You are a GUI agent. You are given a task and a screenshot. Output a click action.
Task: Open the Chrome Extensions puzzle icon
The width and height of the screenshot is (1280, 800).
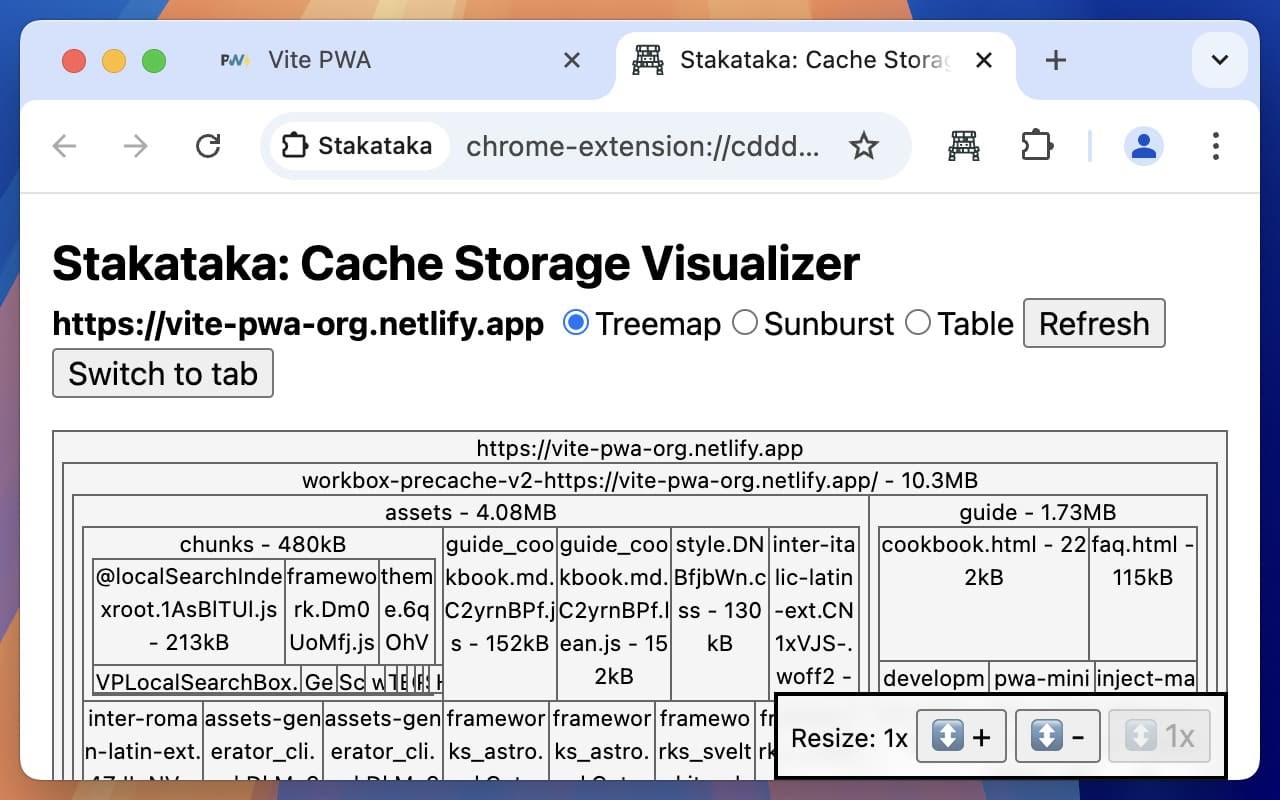coord(1037,147)
